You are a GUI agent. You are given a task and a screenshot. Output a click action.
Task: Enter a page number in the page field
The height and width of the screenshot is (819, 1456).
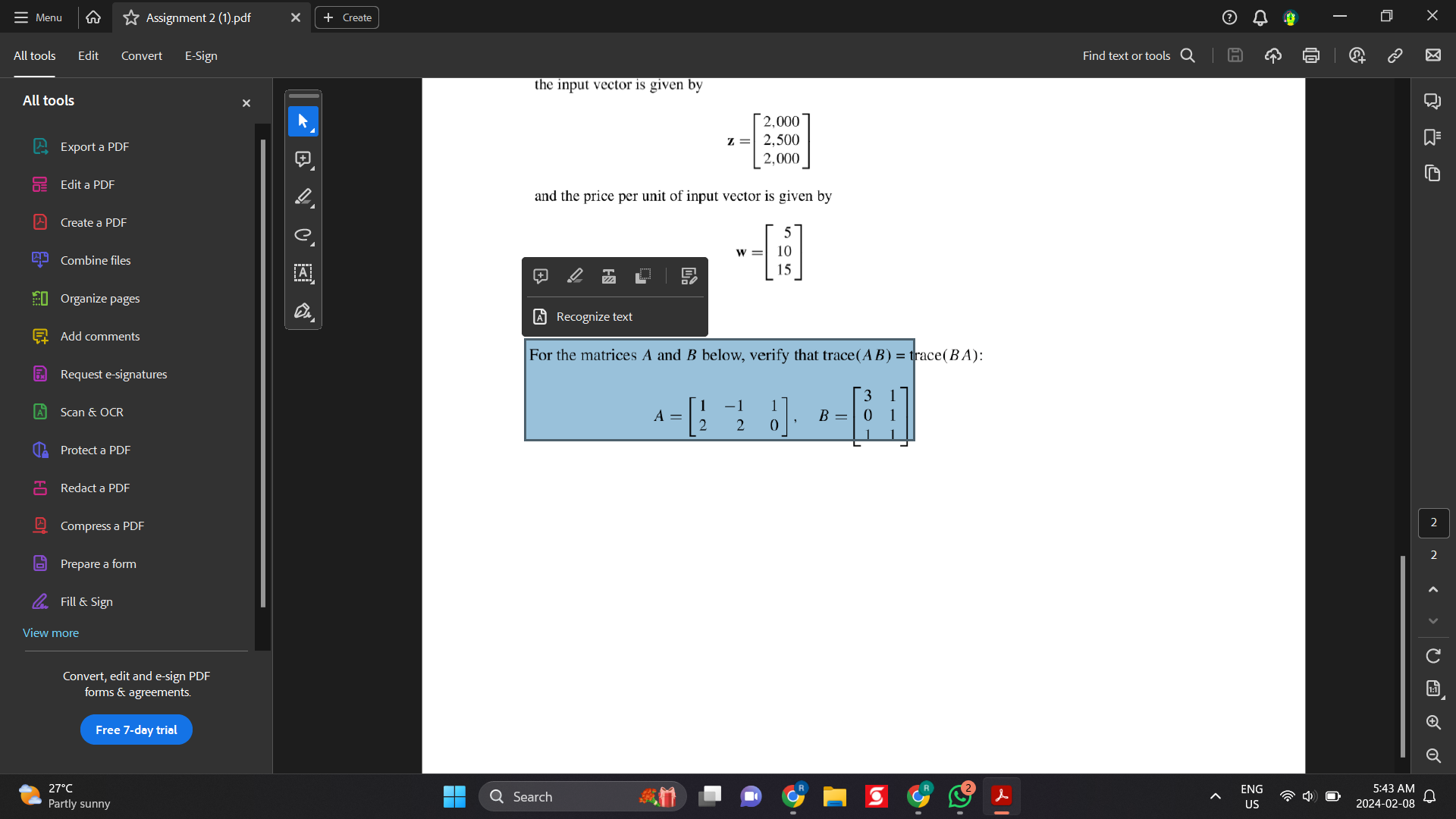(x=1433, y=522)
